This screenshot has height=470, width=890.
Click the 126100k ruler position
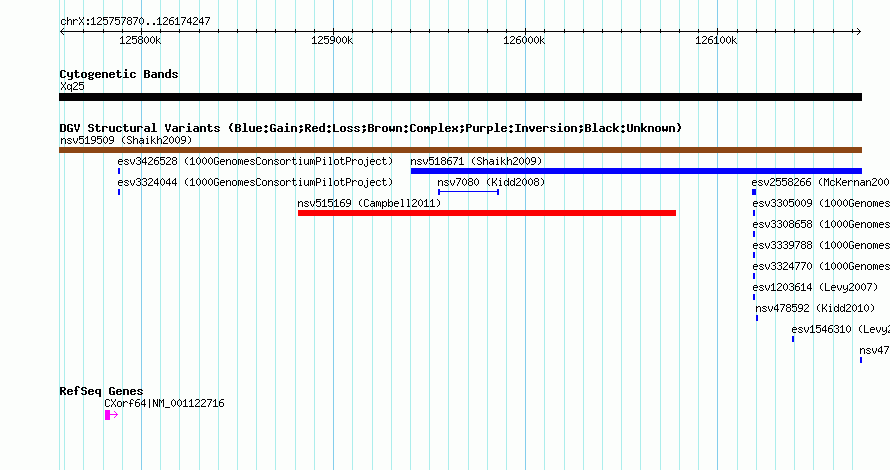click(x=716, y=40)
